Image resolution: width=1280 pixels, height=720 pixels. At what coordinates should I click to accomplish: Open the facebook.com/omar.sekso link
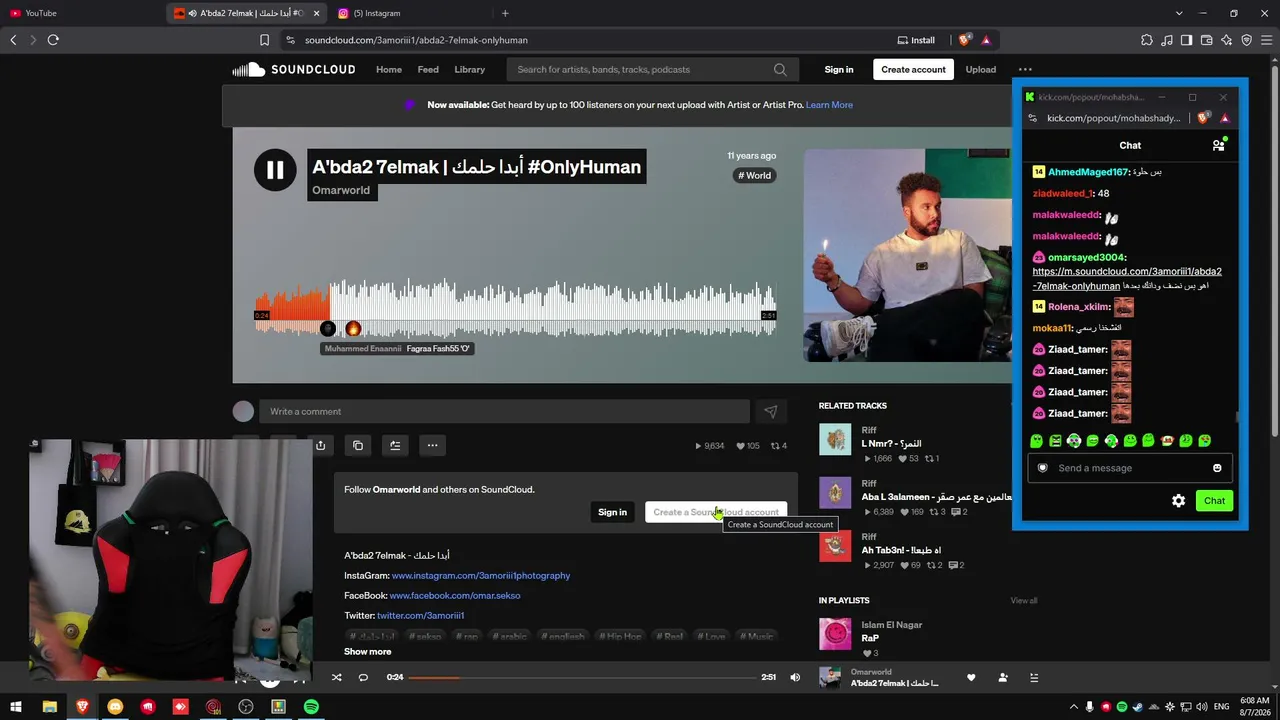(x=455, y=596)
